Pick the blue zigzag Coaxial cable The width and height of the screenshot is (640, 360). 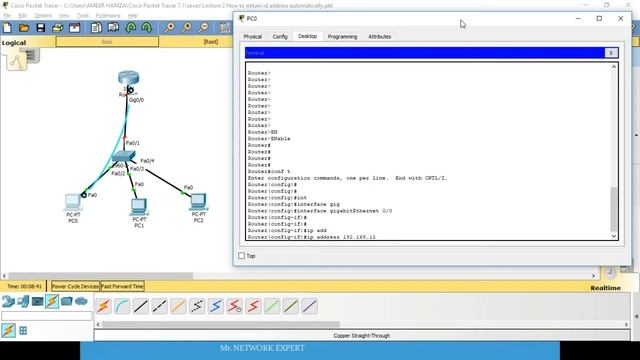point(216,306)
